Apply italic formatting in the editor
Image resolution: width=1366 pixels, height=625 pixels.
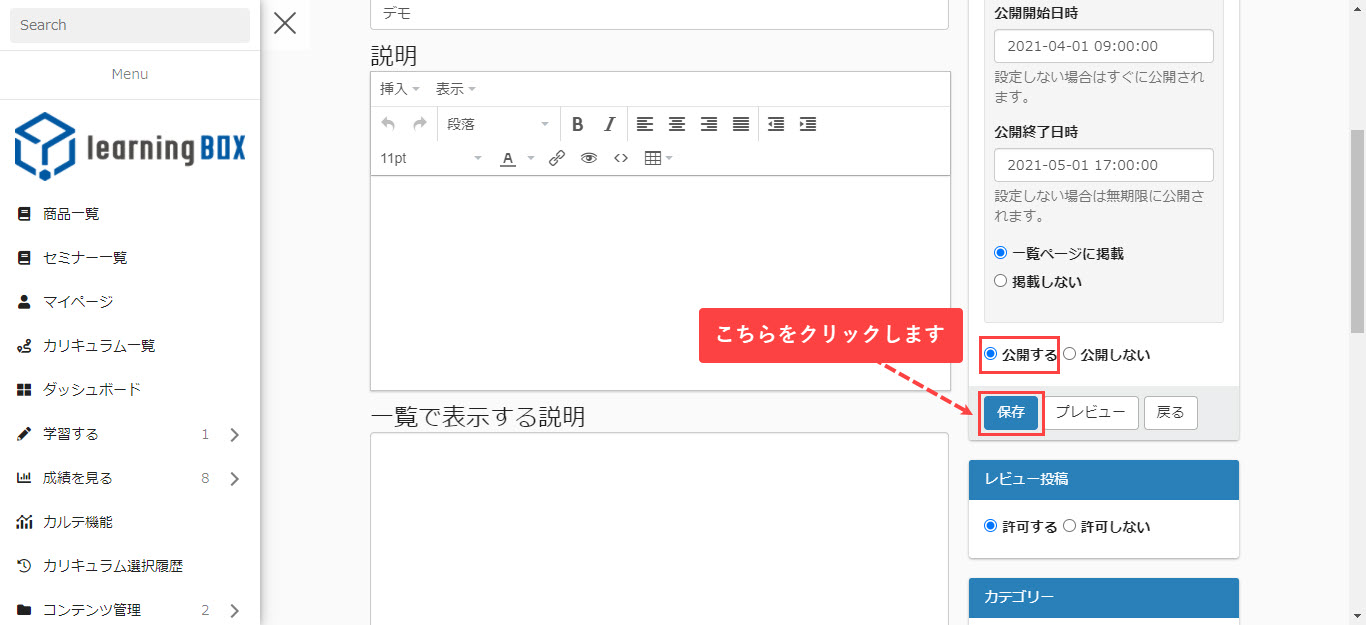pos(609,124)
